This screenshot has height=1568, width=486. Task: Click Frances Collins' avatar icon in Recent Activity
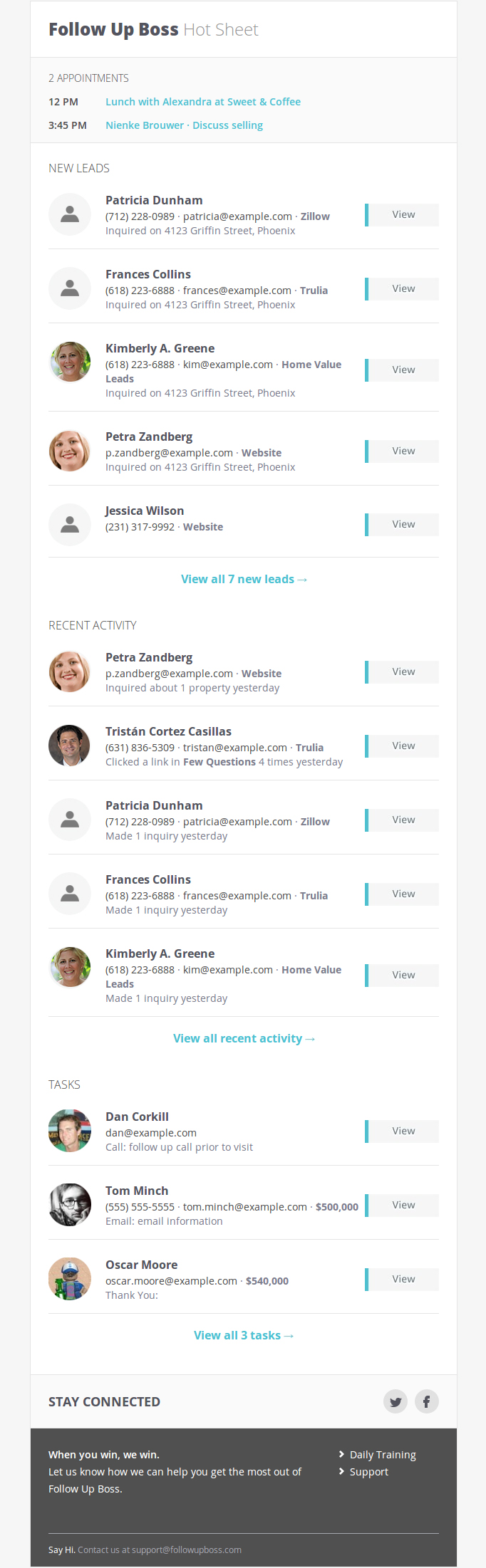tap(70, 894)
